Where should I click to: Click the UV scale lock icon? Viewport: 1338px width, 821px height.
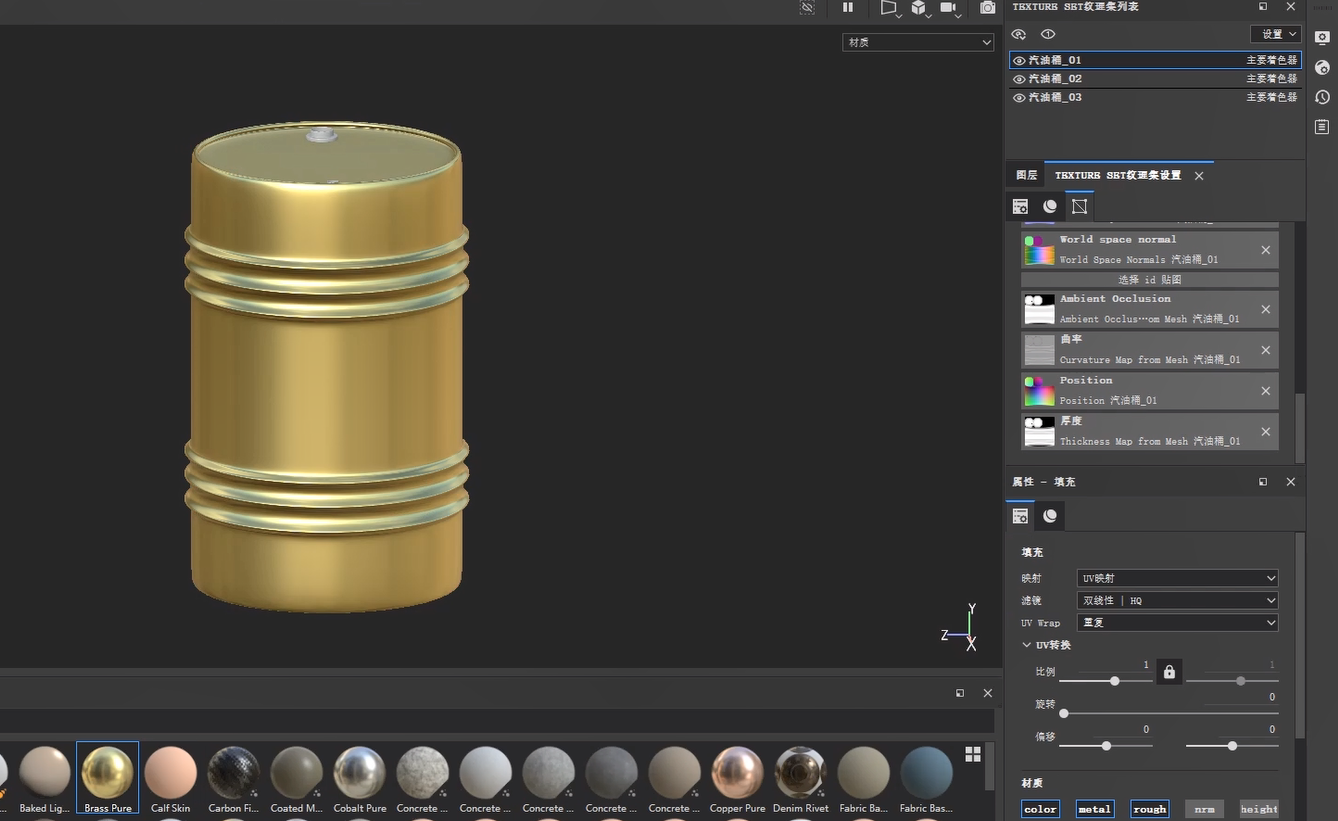(x=1169, y=672)
